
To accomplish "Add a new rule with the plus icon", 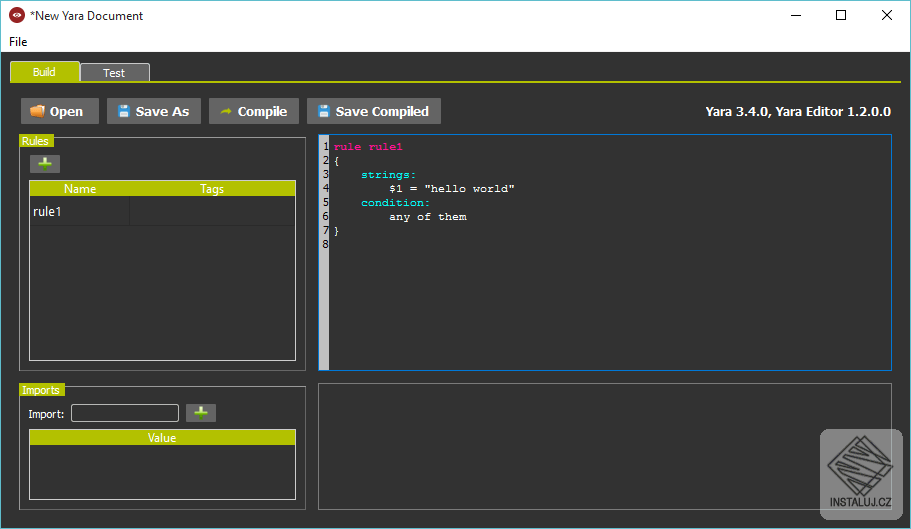I will click(x=45, y=163).
